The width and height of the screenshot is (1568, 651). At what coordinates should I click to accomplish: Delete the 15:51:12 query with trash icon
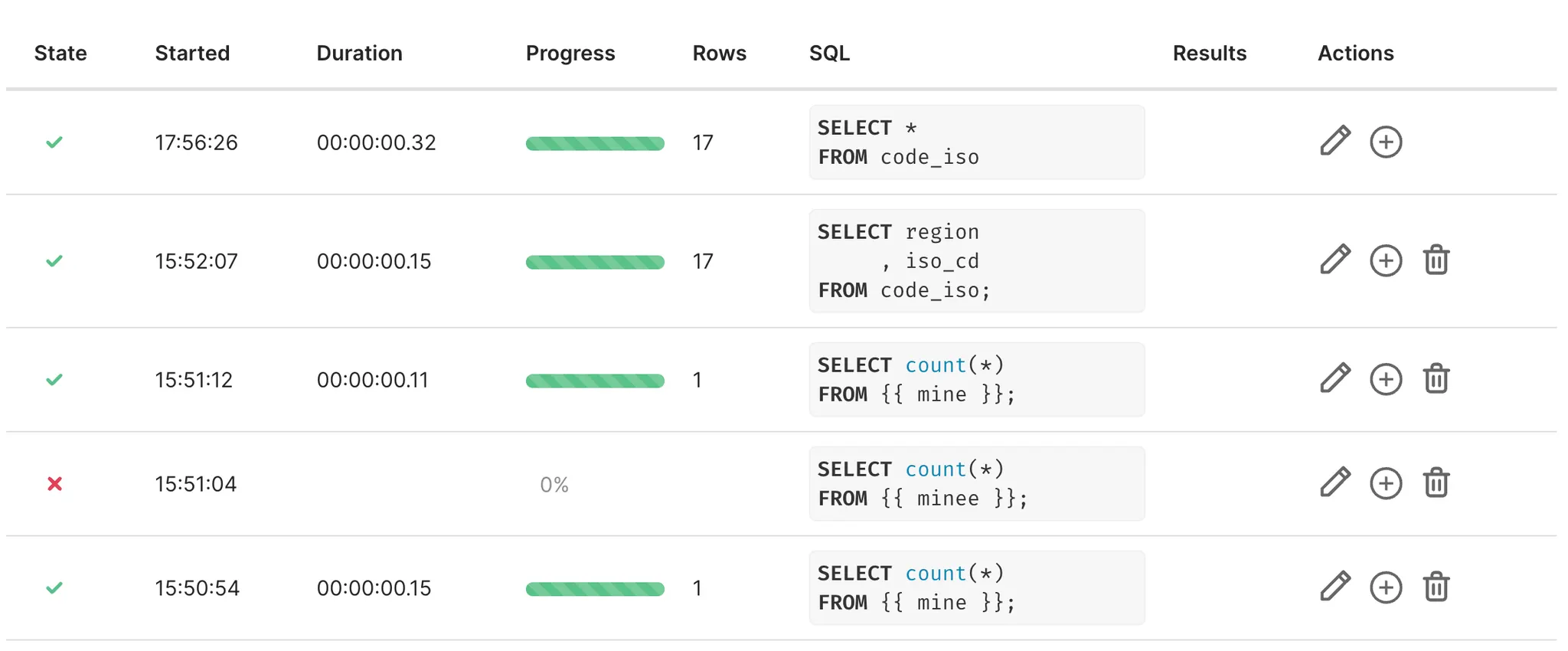(x=1436, y=379)
